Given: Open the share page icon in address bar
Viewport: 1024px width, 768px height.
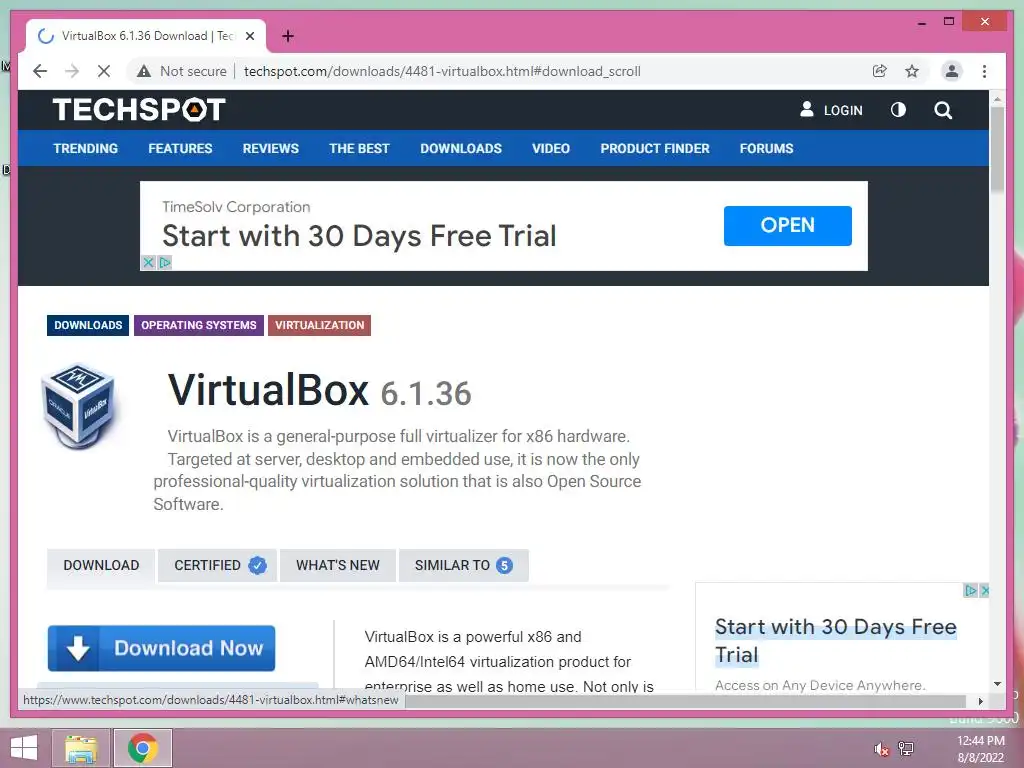Looking at the screenshot, I should (x=880, y=71).
